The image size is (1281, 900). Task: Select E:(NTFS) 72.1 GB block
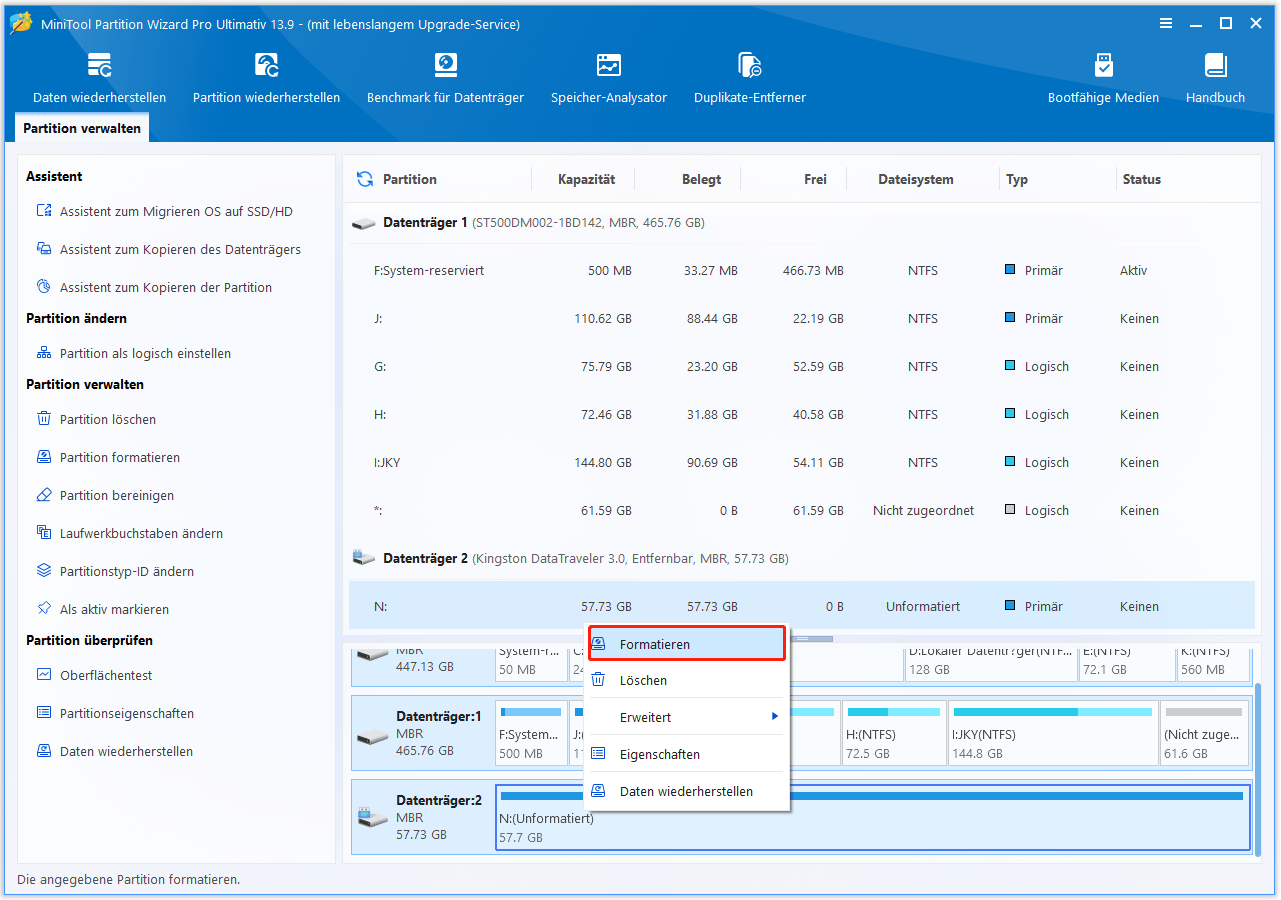(1126, 663)
